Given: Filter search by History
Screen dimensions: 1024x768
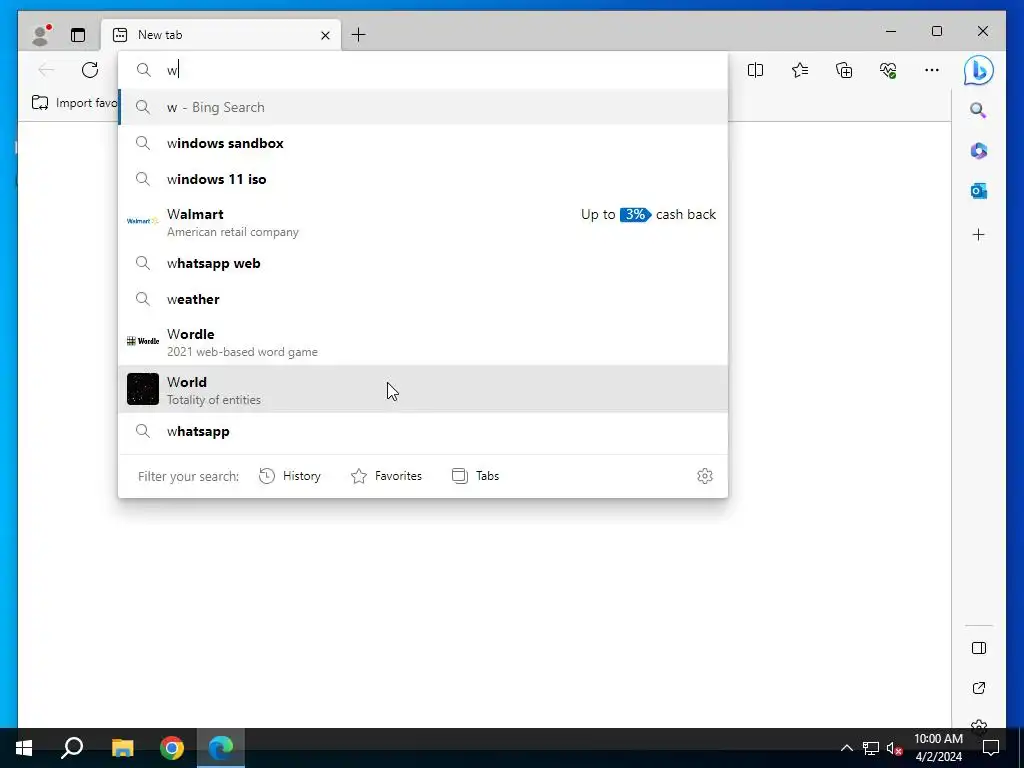Looking at the screenshot, I should pyautogui.click(x=290, y=476).
